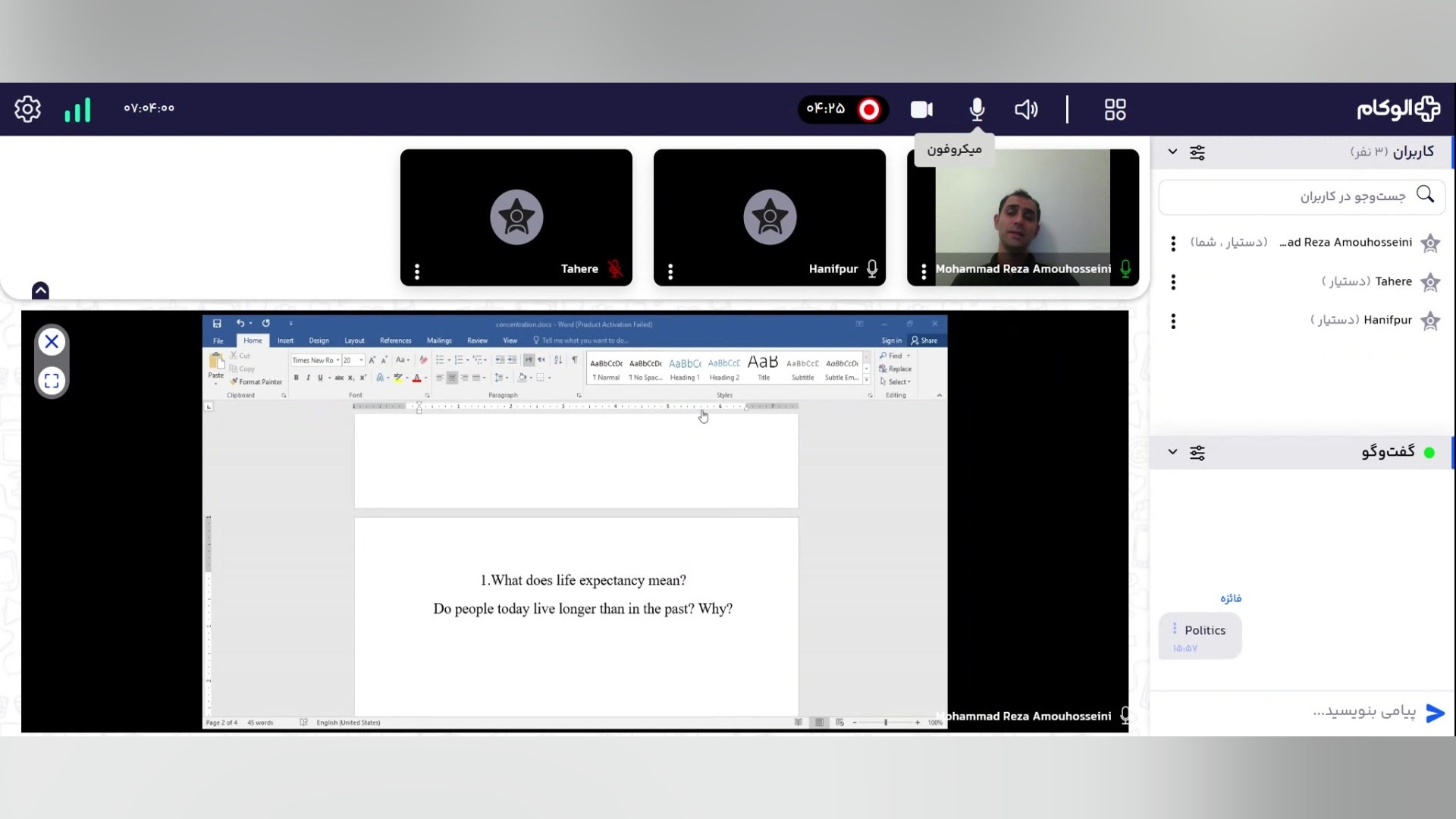Click the Politics chat message
Image resolution: width=1456 pixels, height=819 pixels.
1204,630
